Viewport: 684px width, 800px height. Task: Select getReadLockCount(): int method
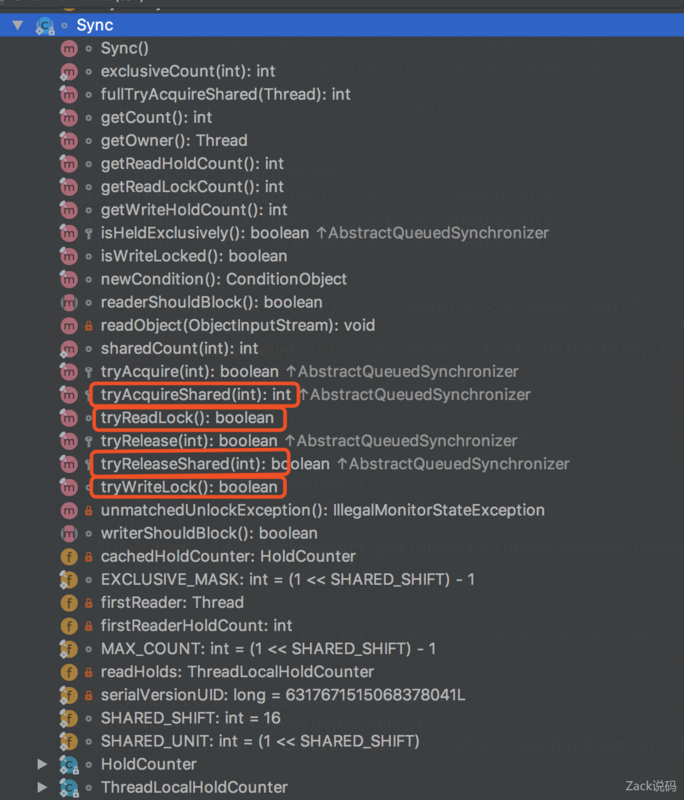tap(192, 187)
